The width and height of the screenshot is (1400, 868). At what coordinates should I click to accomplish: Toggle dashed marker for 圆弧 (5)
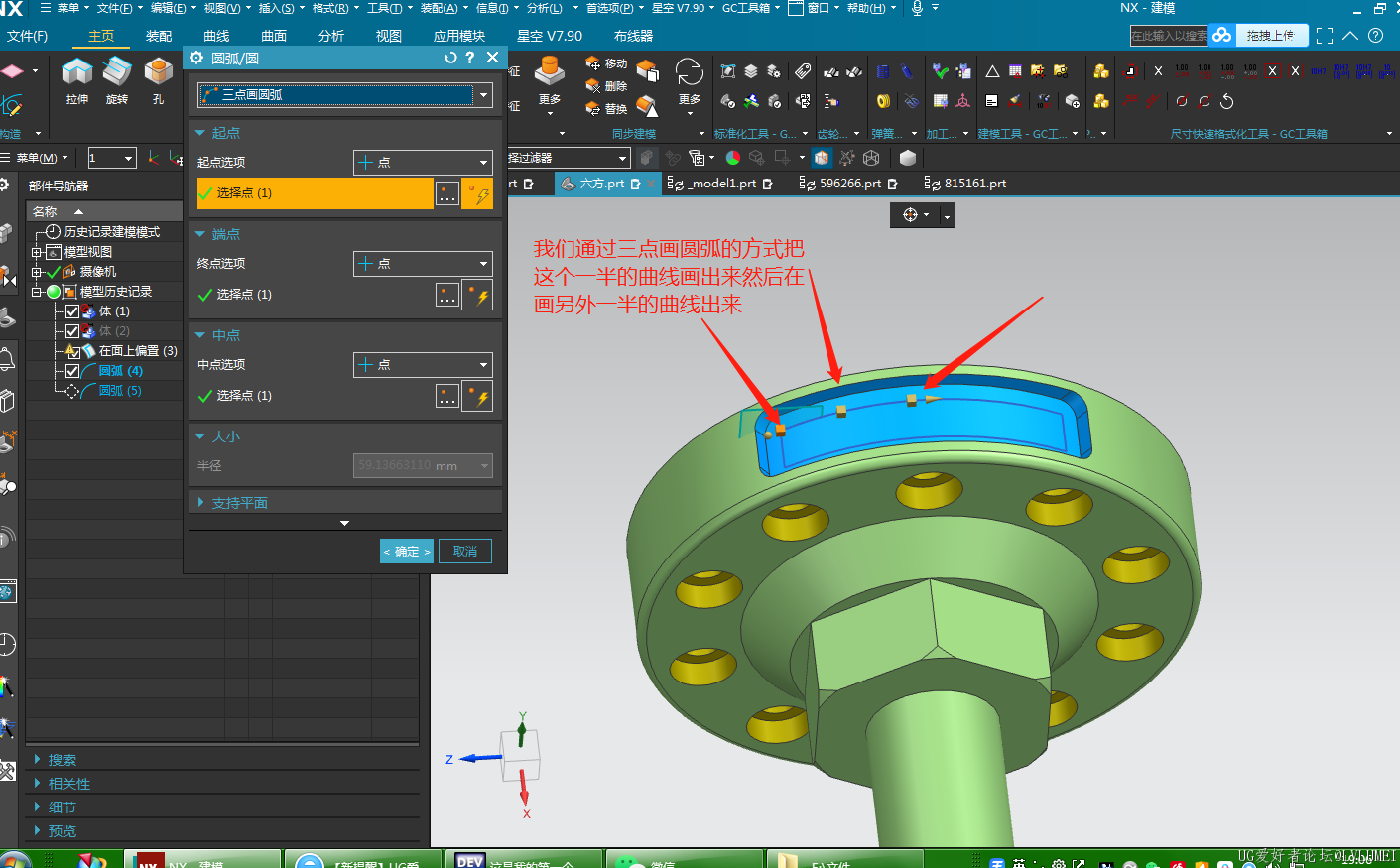click(72, 391)
